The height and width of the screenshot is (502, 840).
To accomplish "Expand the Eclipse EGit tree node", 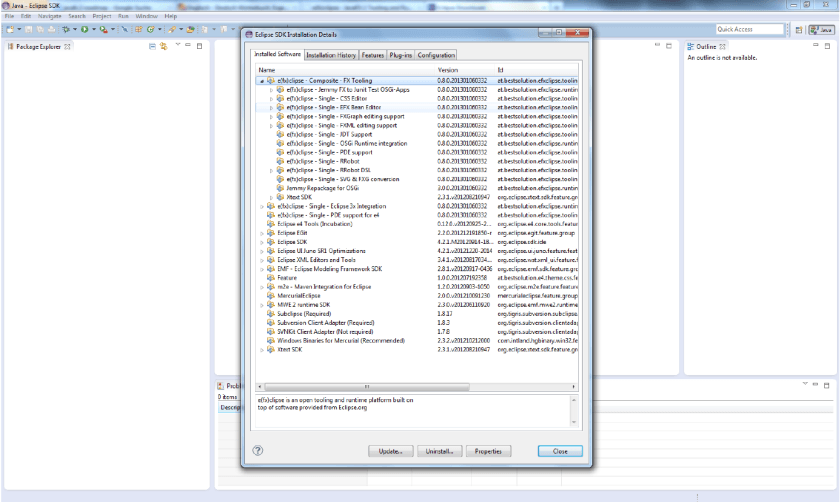I will 262,234.
